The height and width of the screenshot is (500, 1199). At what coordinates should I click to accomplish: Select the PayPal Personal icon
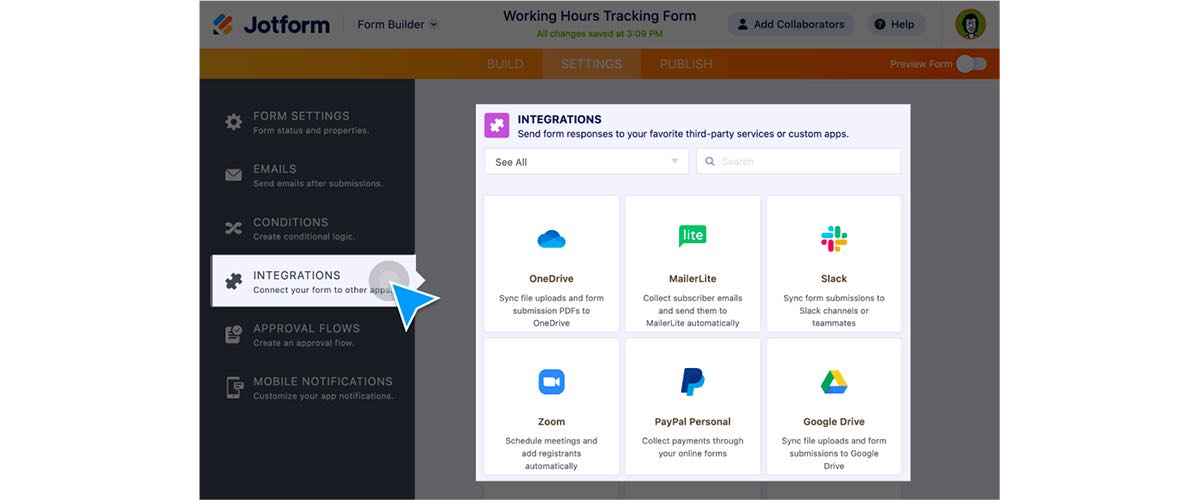693,381
